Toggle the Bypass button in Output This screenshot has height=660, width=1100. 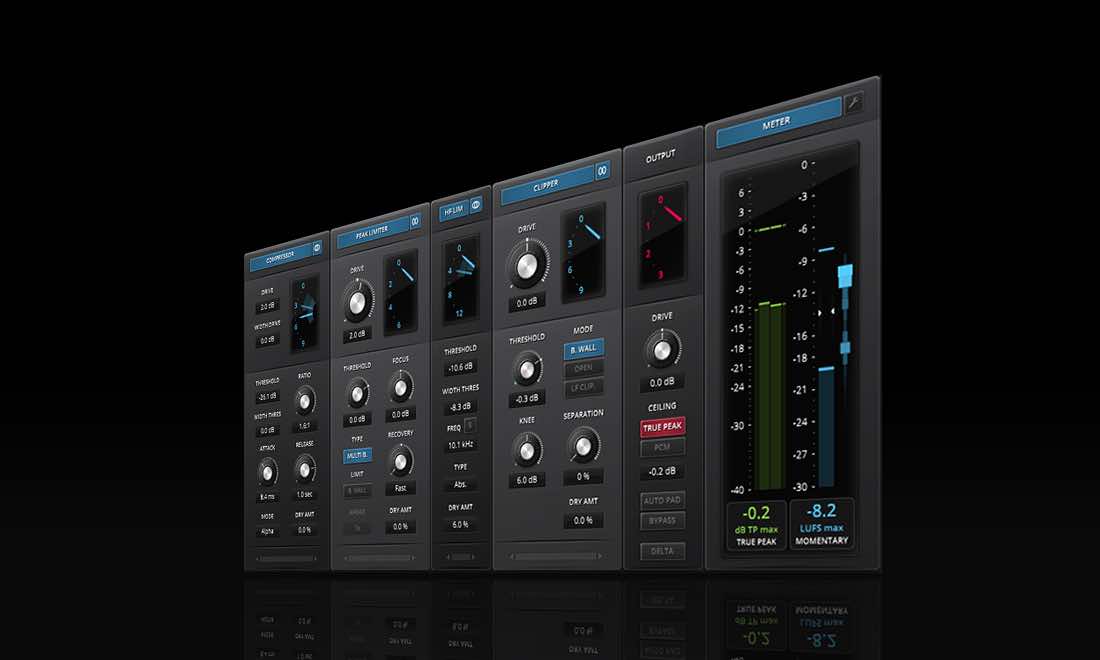click(662, 521)
